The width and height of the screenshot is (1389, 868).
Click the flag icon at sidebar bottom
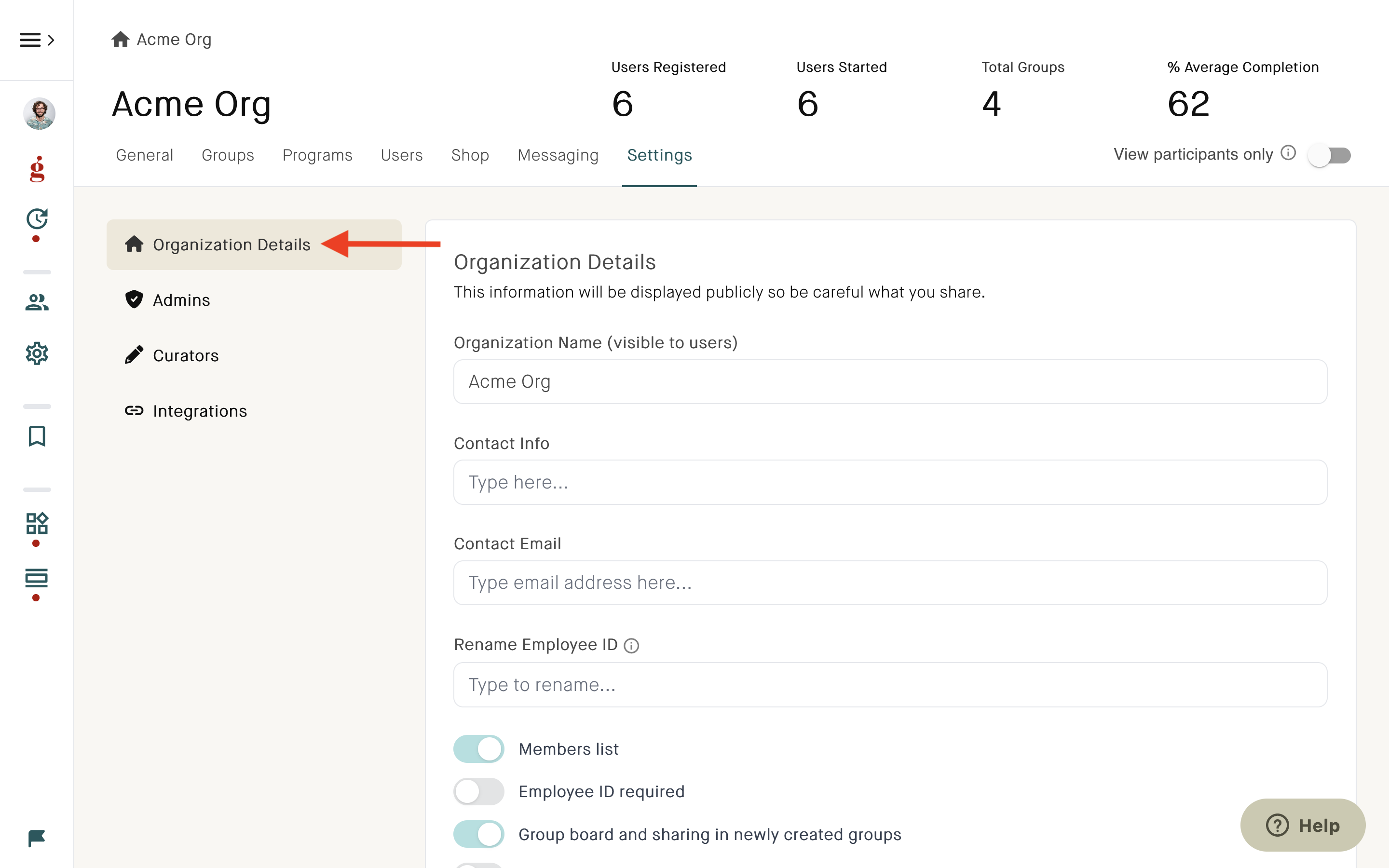click(x=37, y=838)
